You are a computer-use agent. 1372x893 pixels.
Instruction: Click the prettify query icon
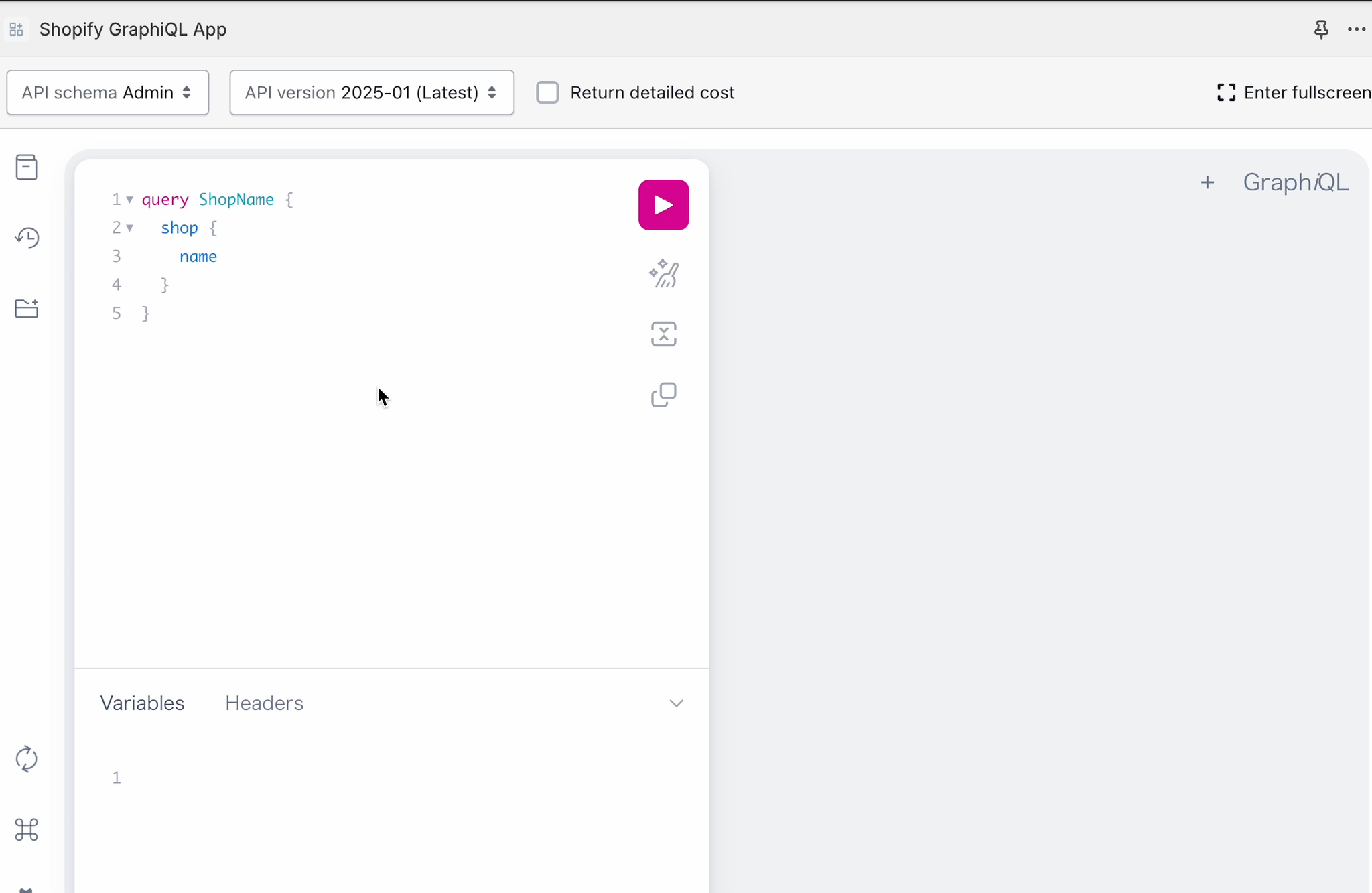pyautogui.click(x=663, y=273)
